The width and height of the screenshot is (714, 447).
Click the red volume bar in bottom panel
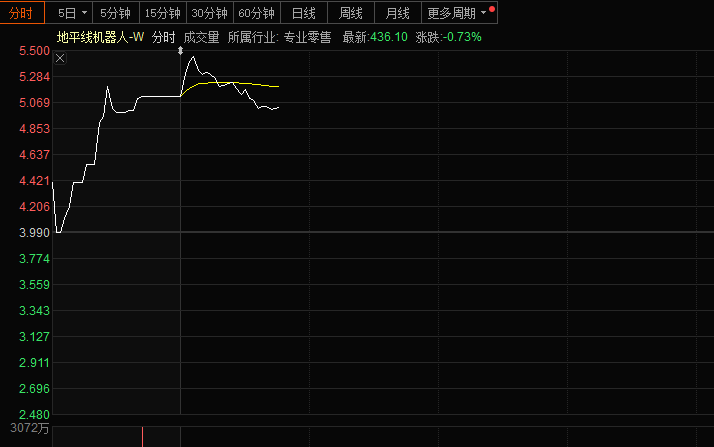coord(143,437)
